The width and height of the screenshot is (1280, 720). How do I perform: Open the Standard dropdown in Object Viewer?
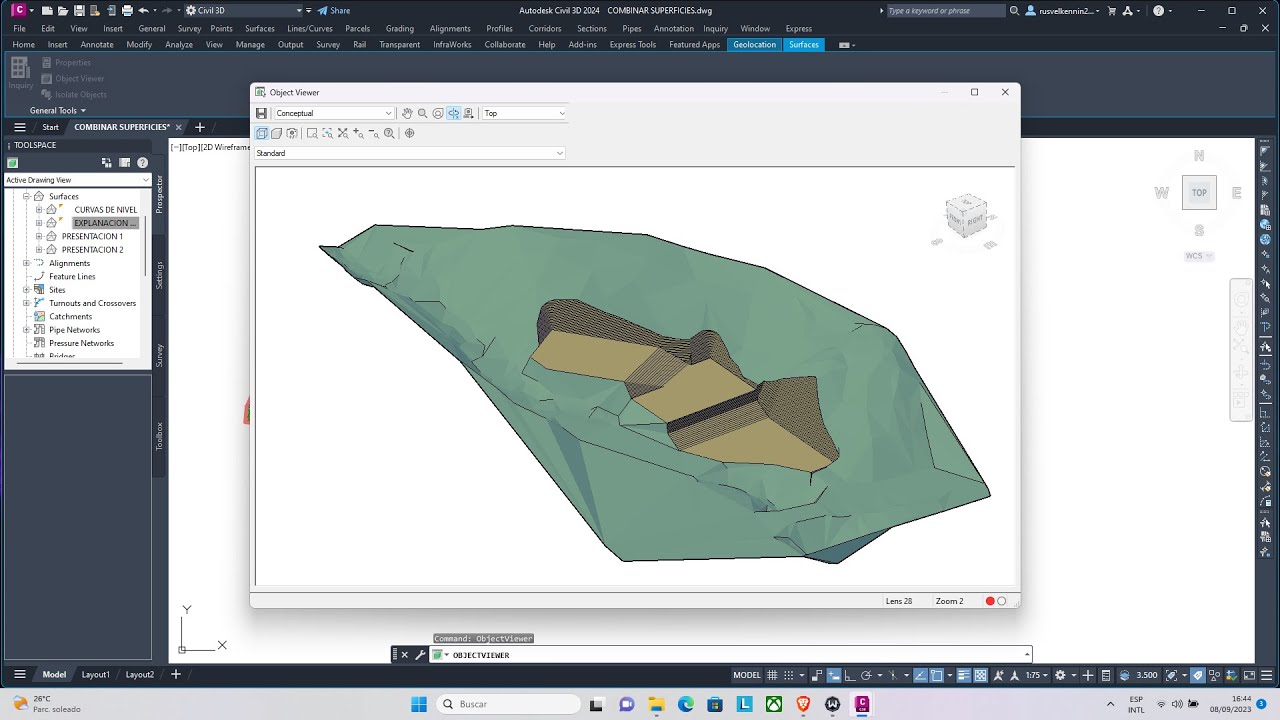[x=410, y=153]
